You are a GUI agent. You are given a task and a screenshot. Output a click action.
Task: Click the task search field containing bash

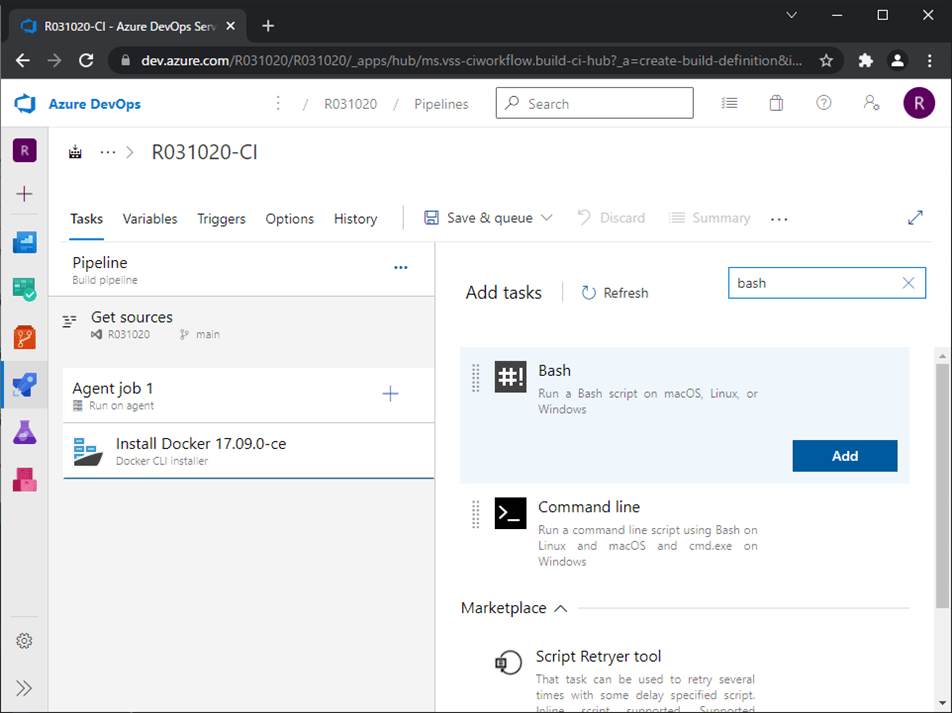827,283
